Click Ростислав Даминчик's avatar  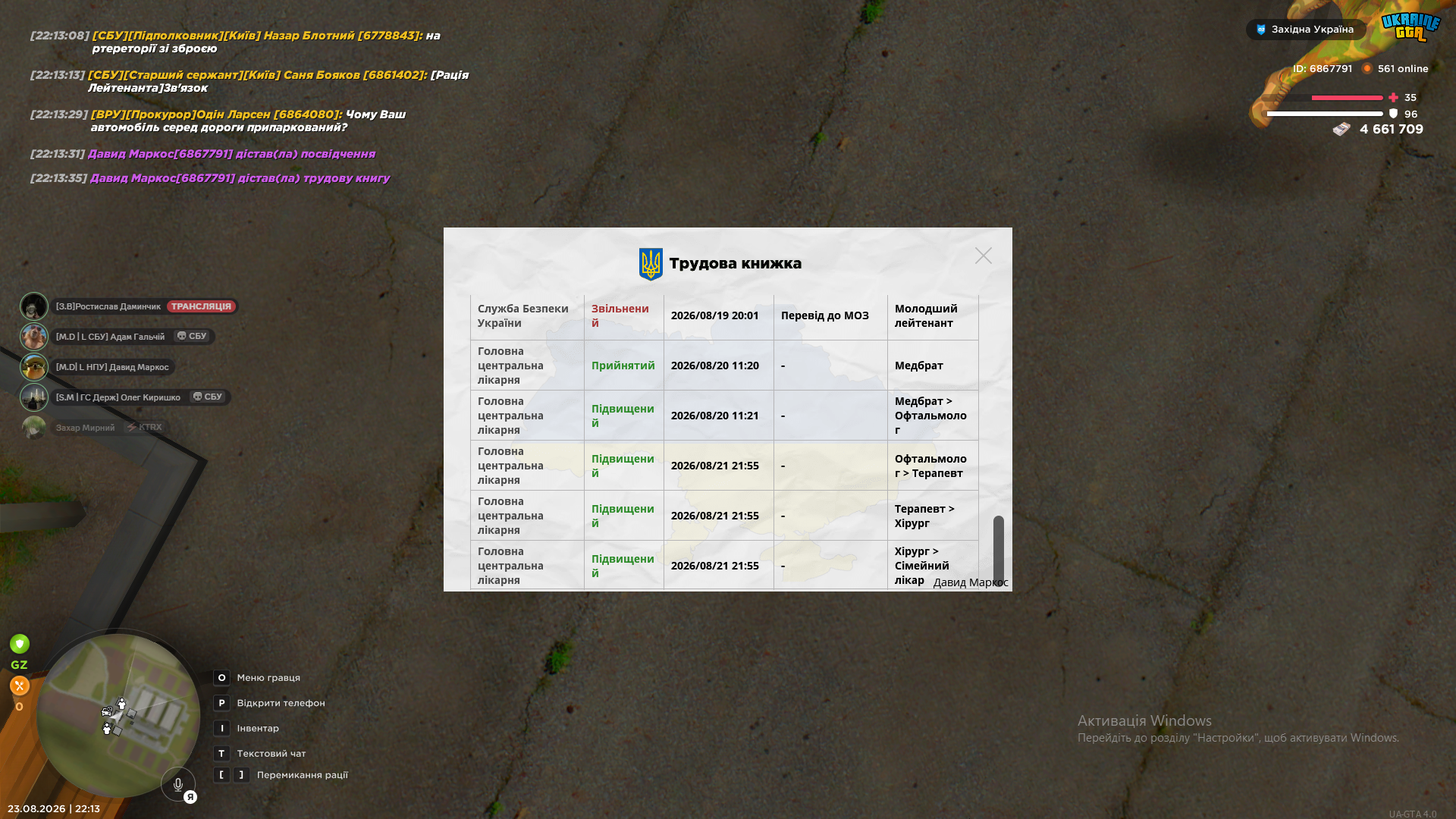click(34, 306)
